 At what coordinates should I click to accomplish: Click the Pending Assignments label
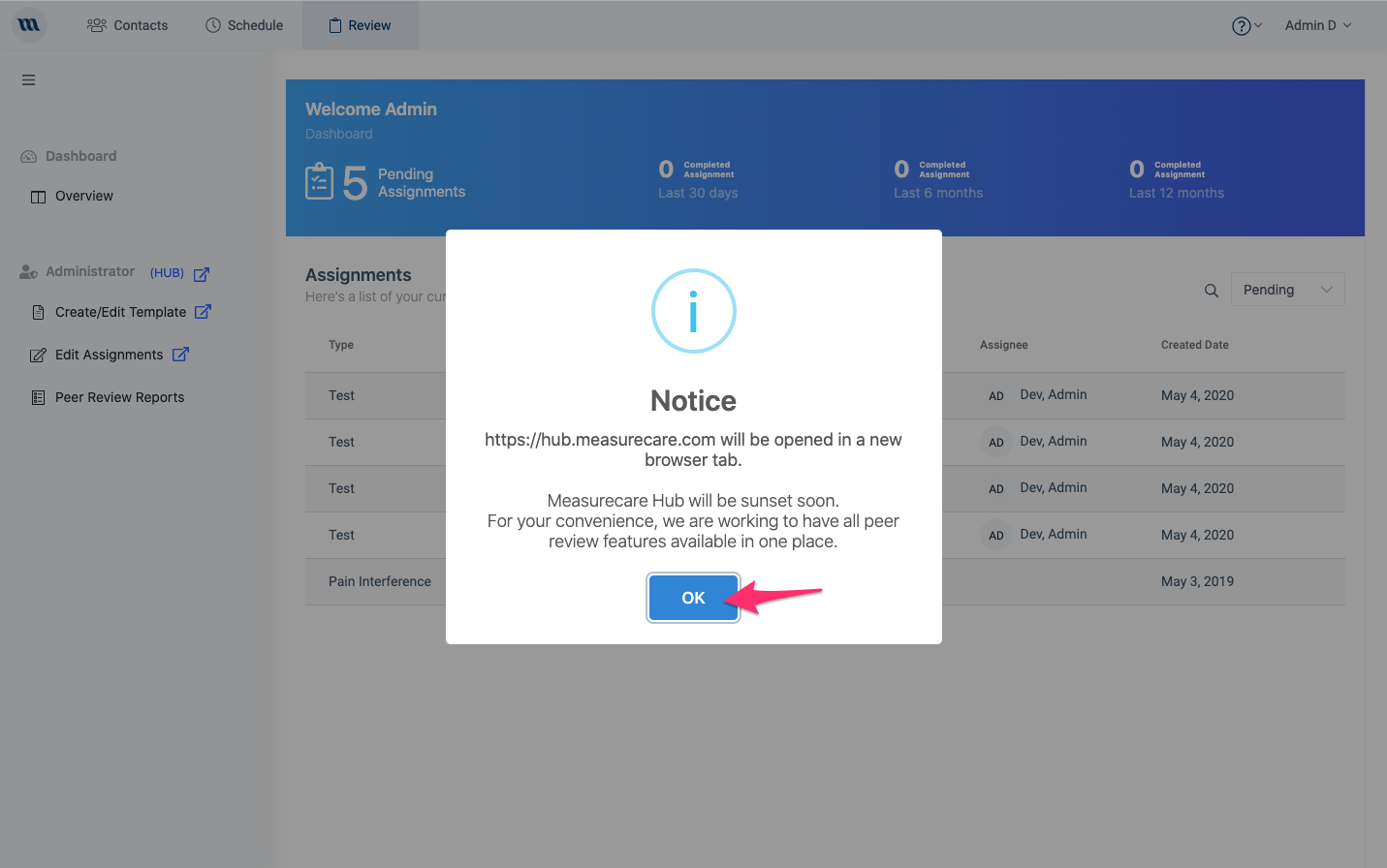[x=422, y=182]
